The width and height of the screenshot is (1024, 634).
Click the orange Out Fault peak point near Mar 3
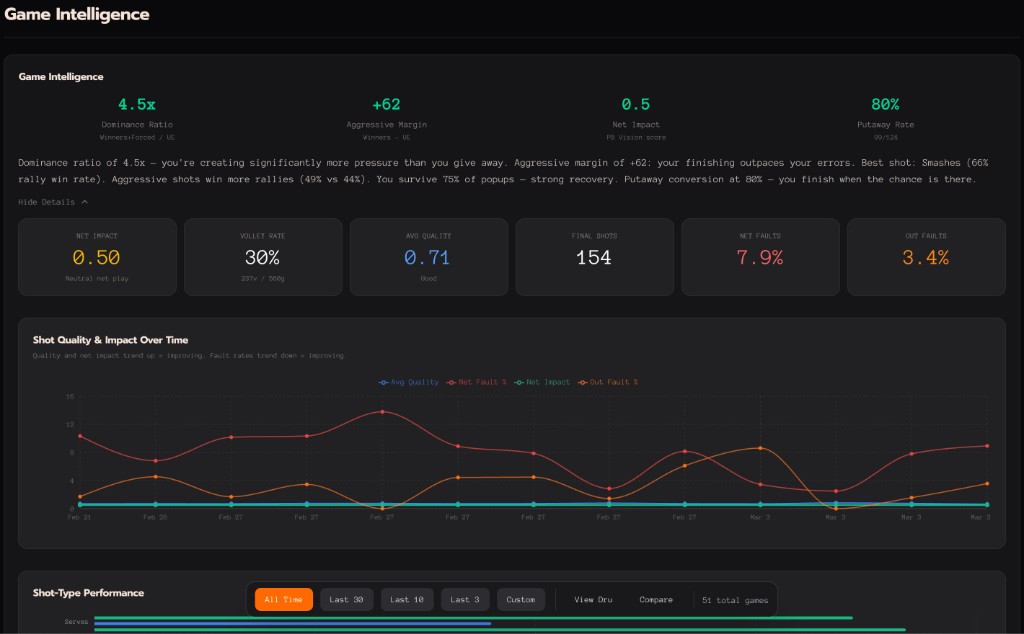pos(760,448)
